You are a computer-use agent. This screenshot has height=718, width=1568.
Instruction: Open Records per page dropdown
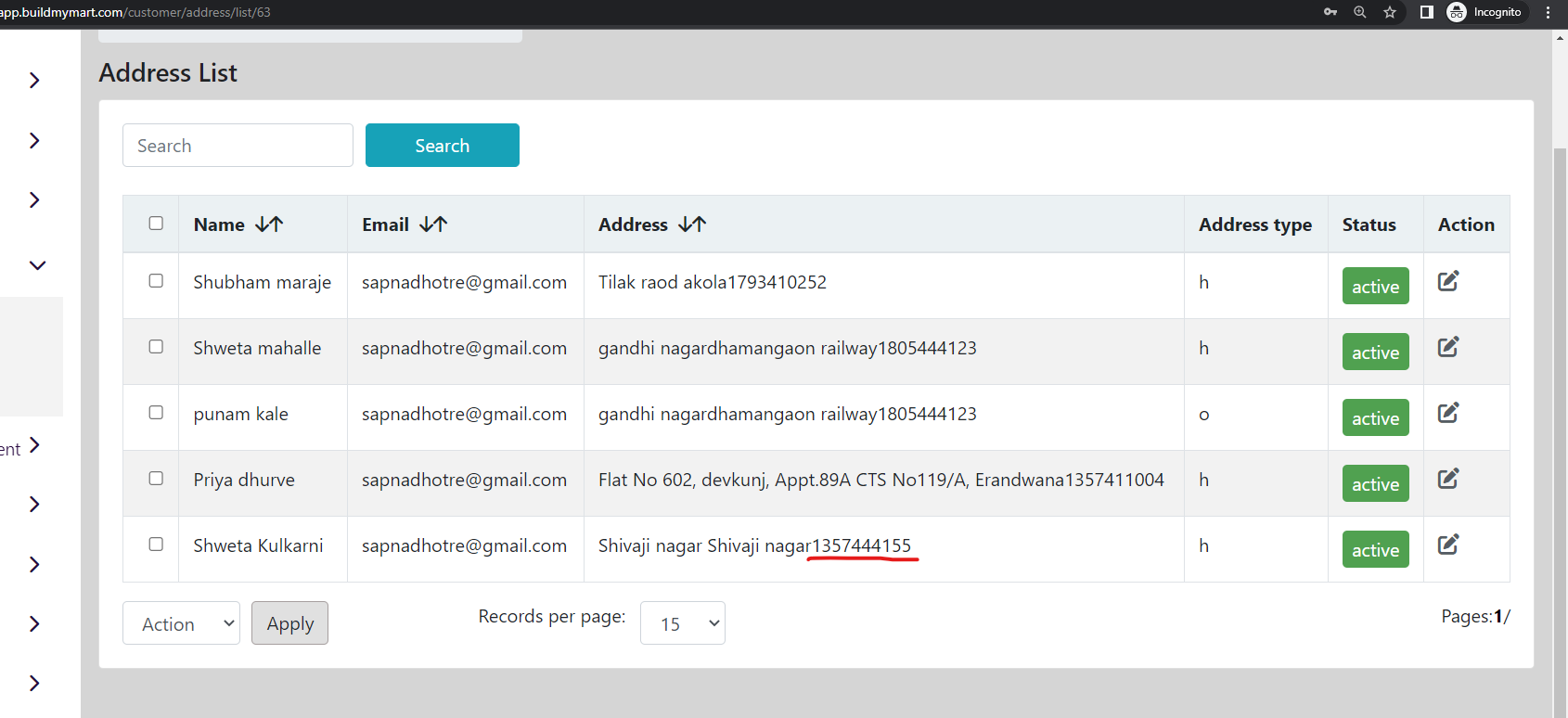point(683,623)
